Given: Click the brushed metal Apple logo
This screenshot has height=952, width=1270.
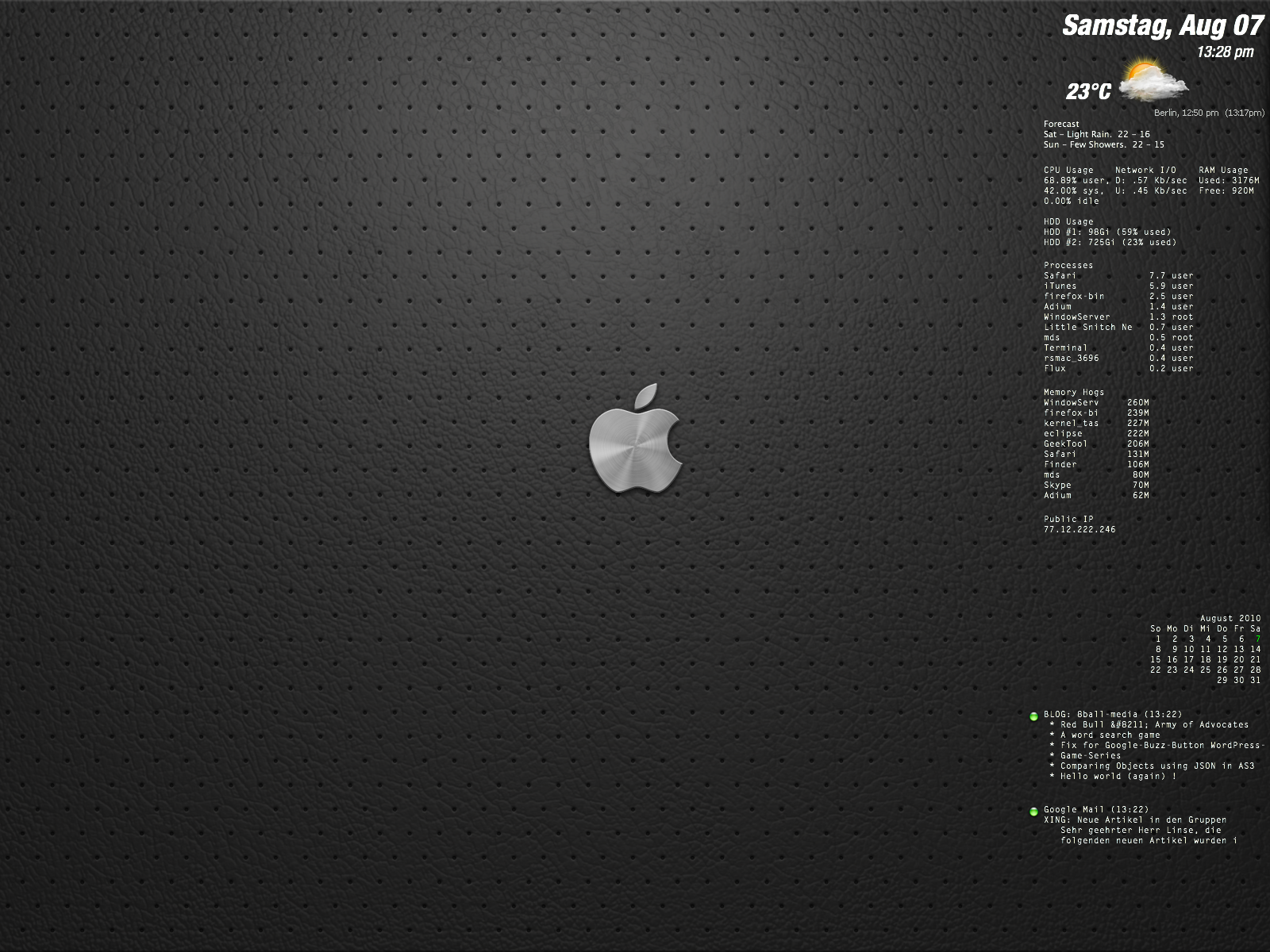Looking at the screenshot, I should 635,440.
